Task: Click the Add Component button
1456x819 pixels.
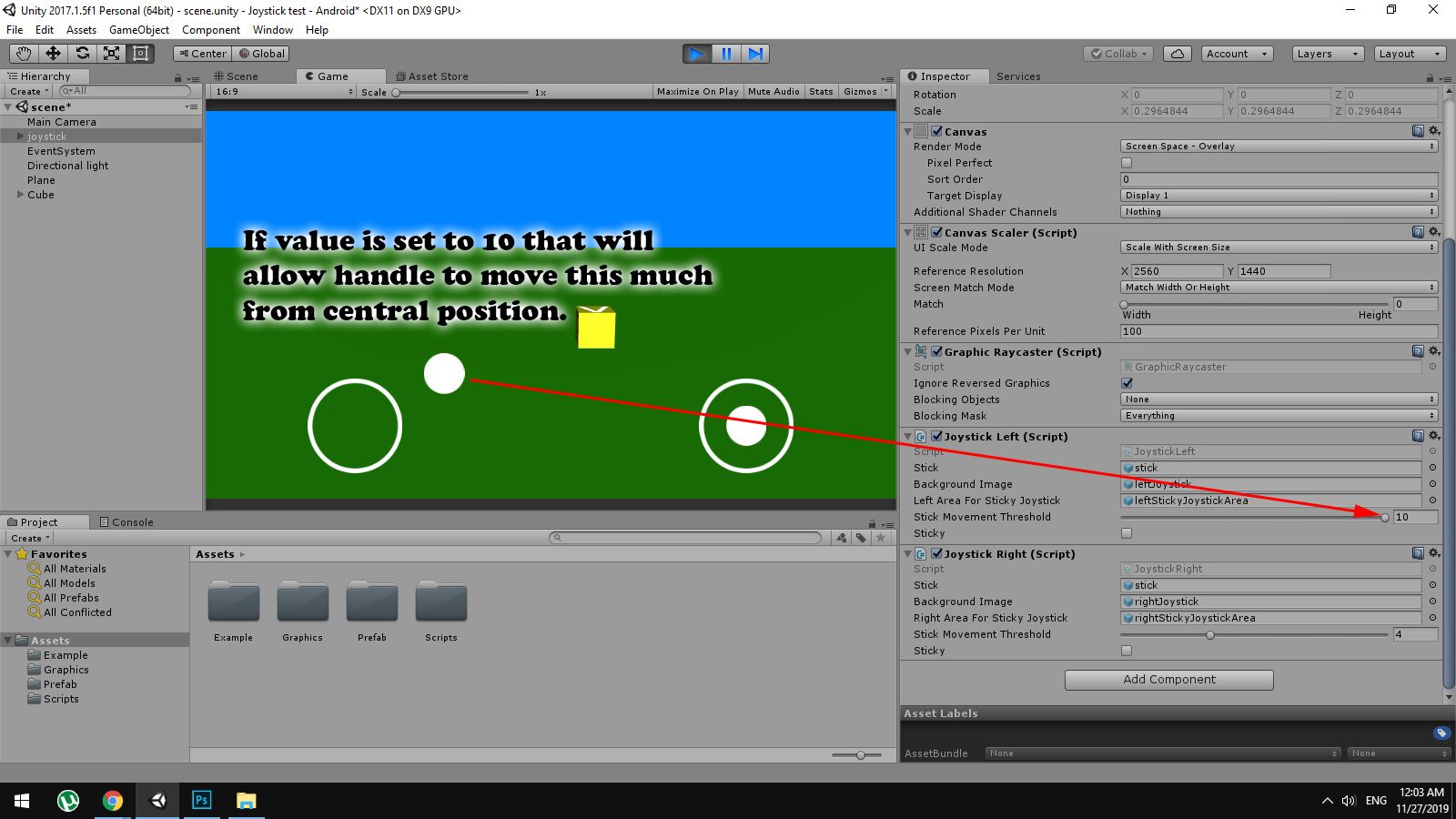Action: [x=1169, y=680]
